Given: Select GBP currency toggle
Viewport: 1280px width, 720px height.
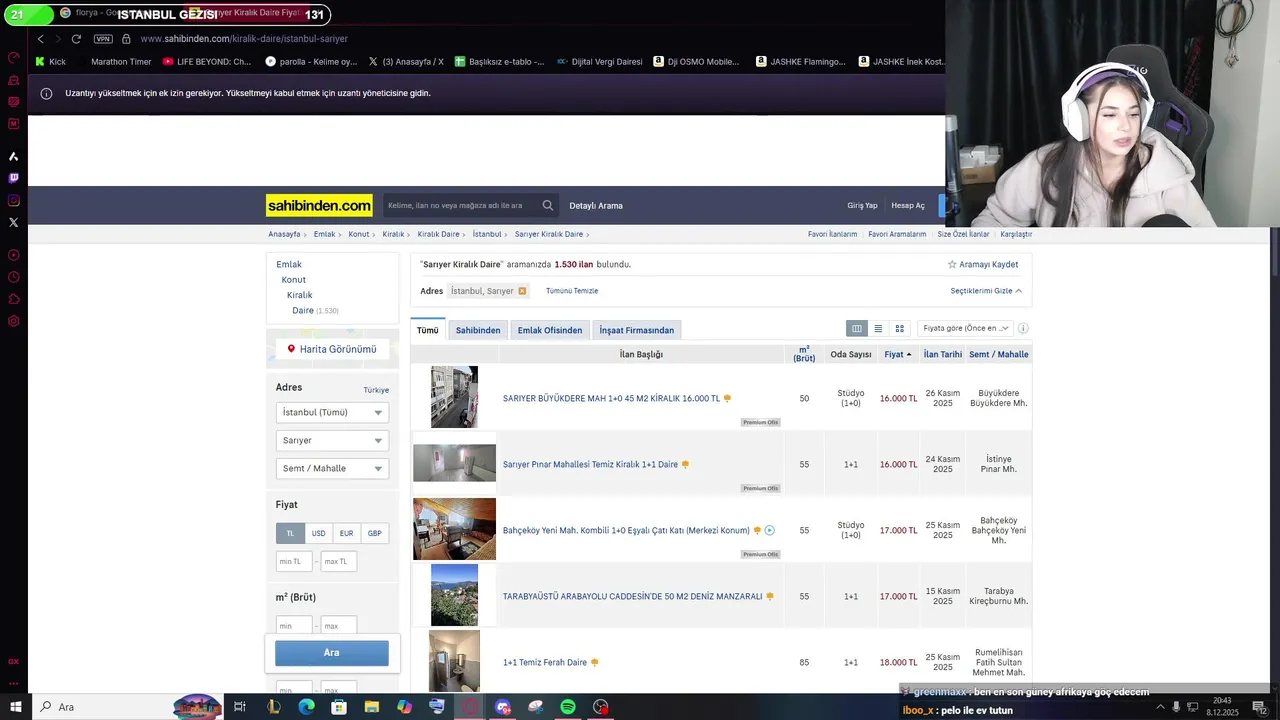Looking at the screenshot, I should (374, 533).
